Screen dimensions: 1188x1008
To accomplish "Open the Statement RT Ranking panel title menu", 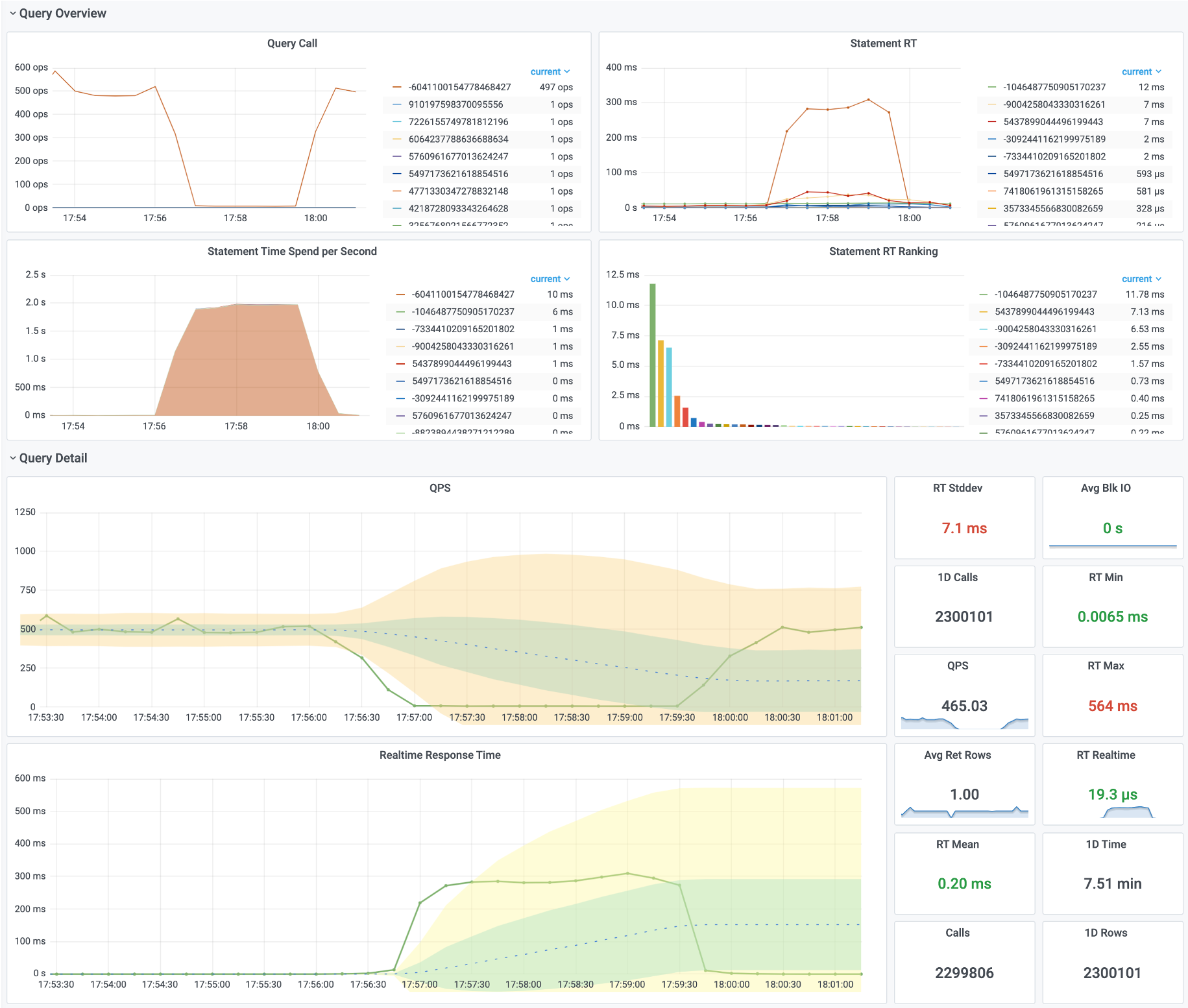I will pos(883,252).
